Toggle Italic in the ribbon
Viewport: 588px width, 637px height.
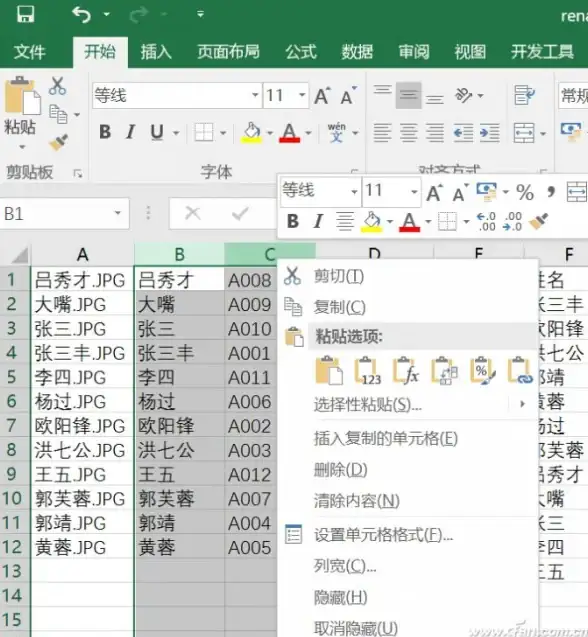tap(130, 132)
